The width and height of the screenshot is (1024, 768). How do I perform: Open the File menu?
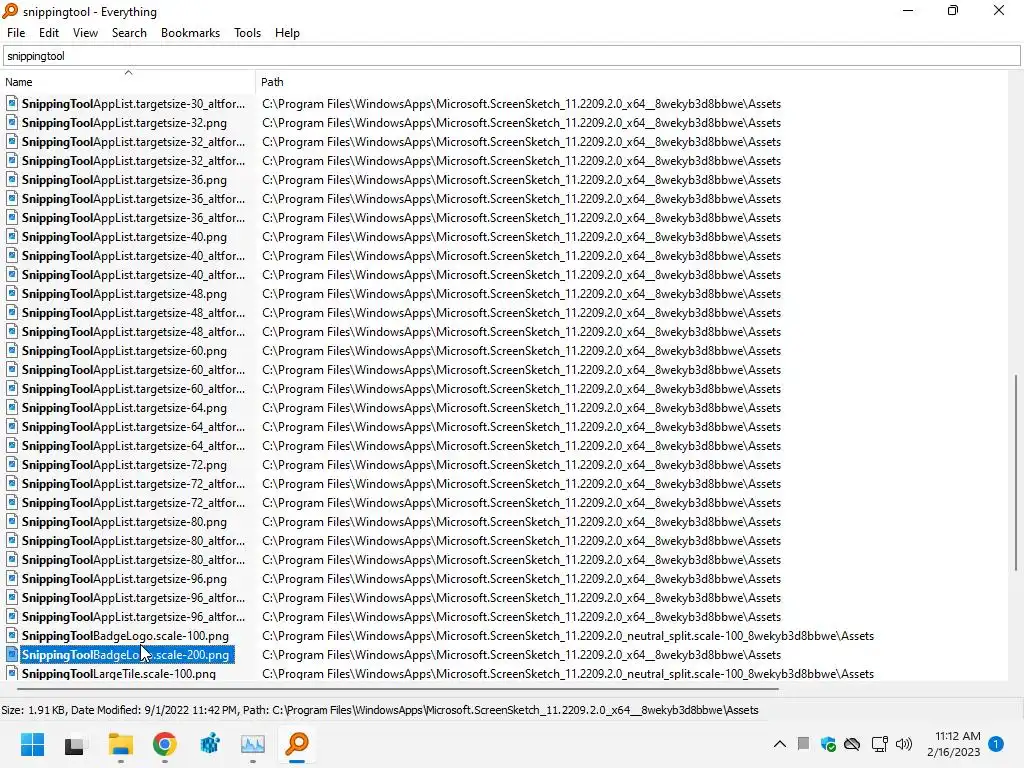(x=16, y=33)
